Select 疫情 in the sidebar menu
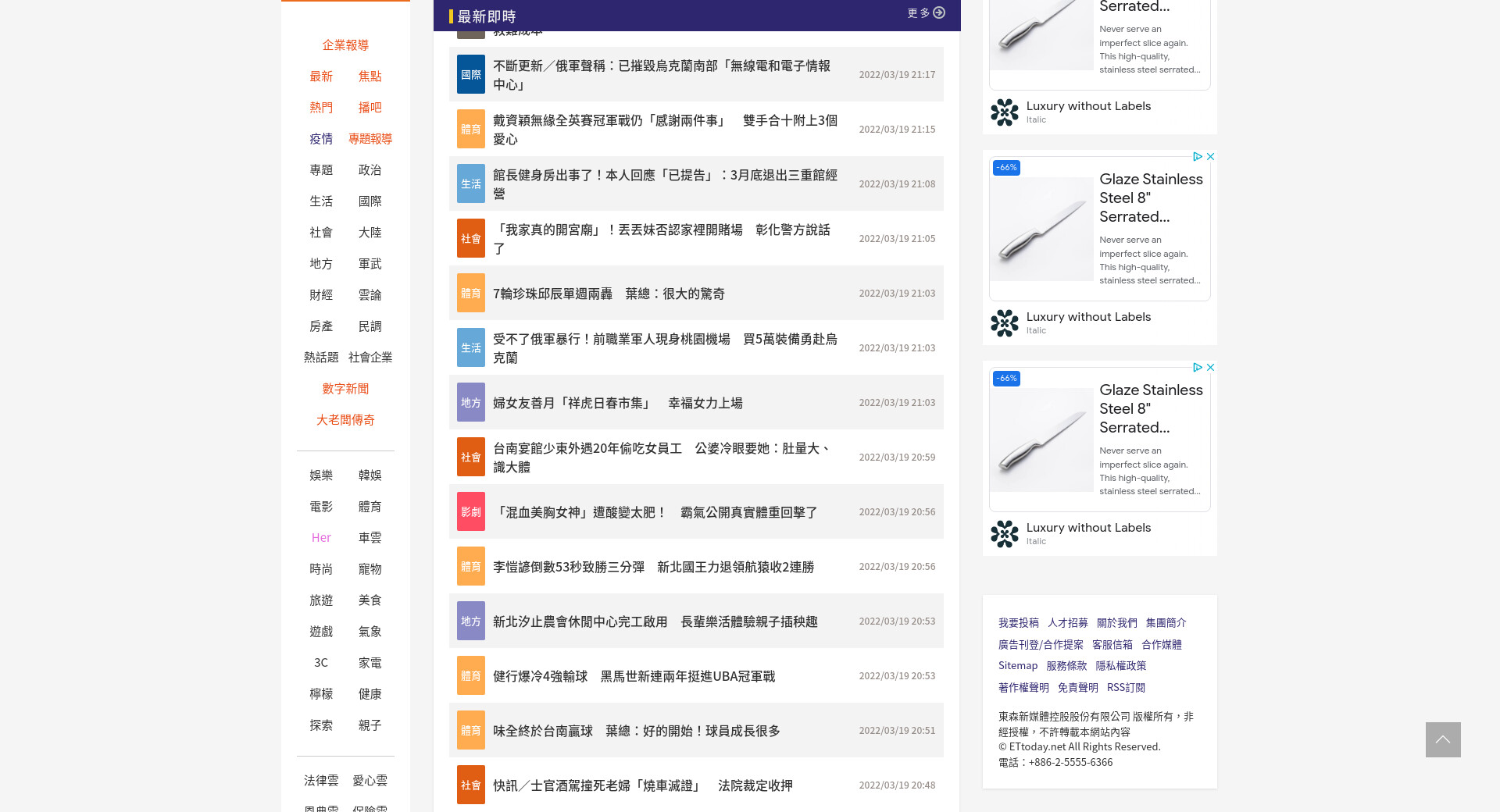1500x812 pixels. pyautogui.click(x=321, y=139)
